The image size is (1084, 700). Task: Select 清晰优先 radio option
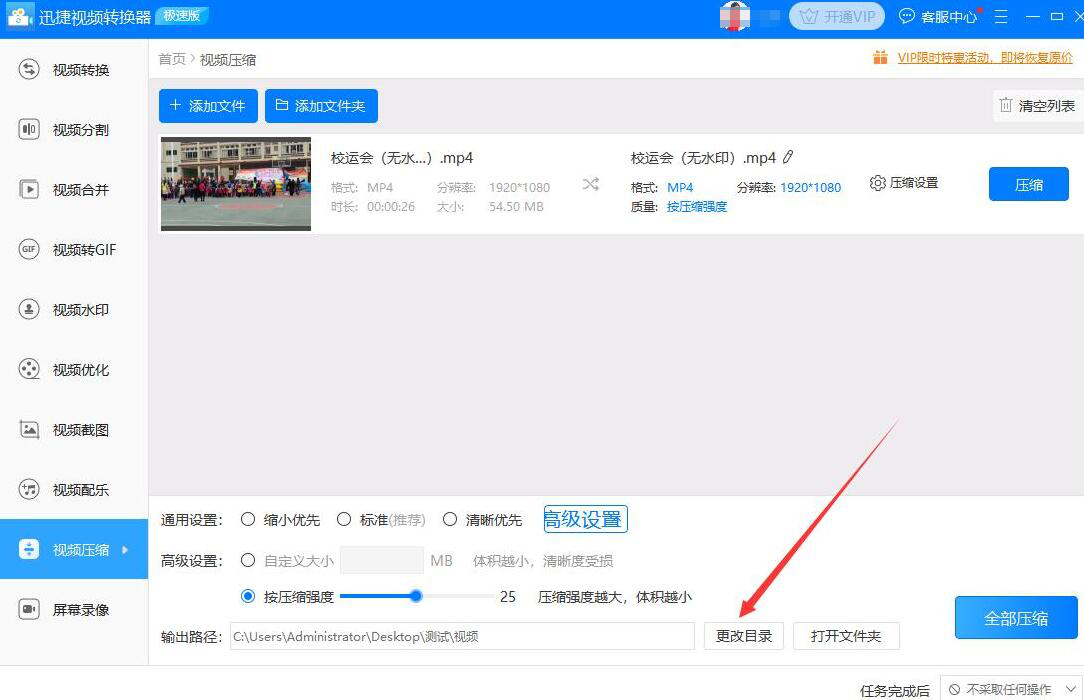483,520
